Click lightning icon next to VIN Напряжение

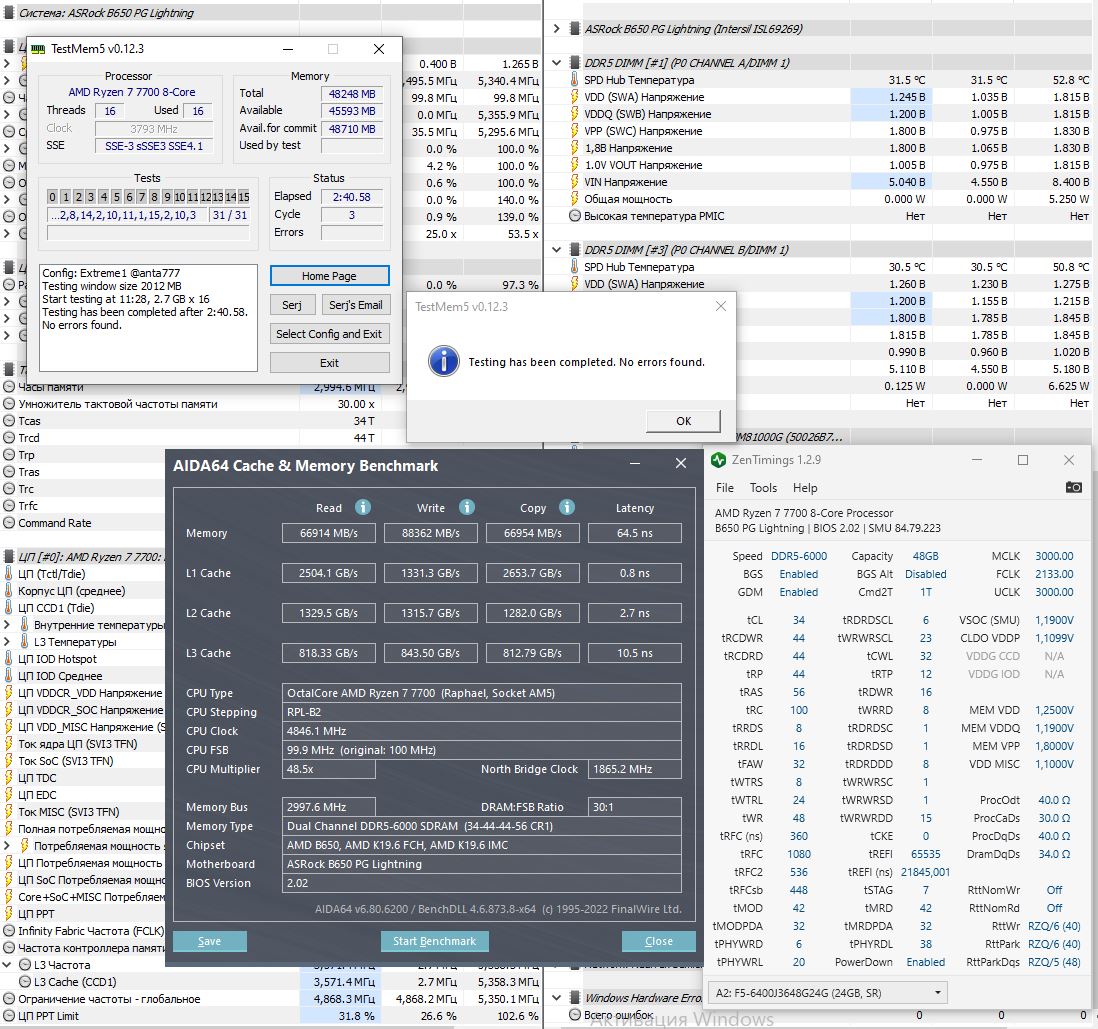(575, 182)
